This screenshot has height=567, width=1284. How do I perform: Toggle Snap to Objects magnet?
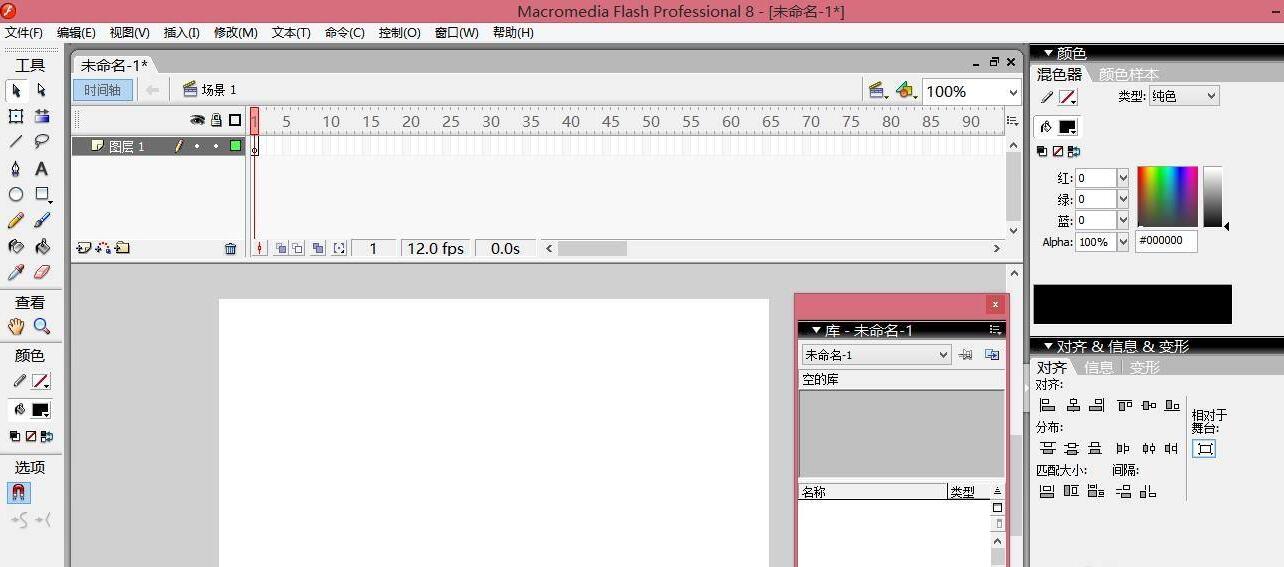[x=19, y=493]
